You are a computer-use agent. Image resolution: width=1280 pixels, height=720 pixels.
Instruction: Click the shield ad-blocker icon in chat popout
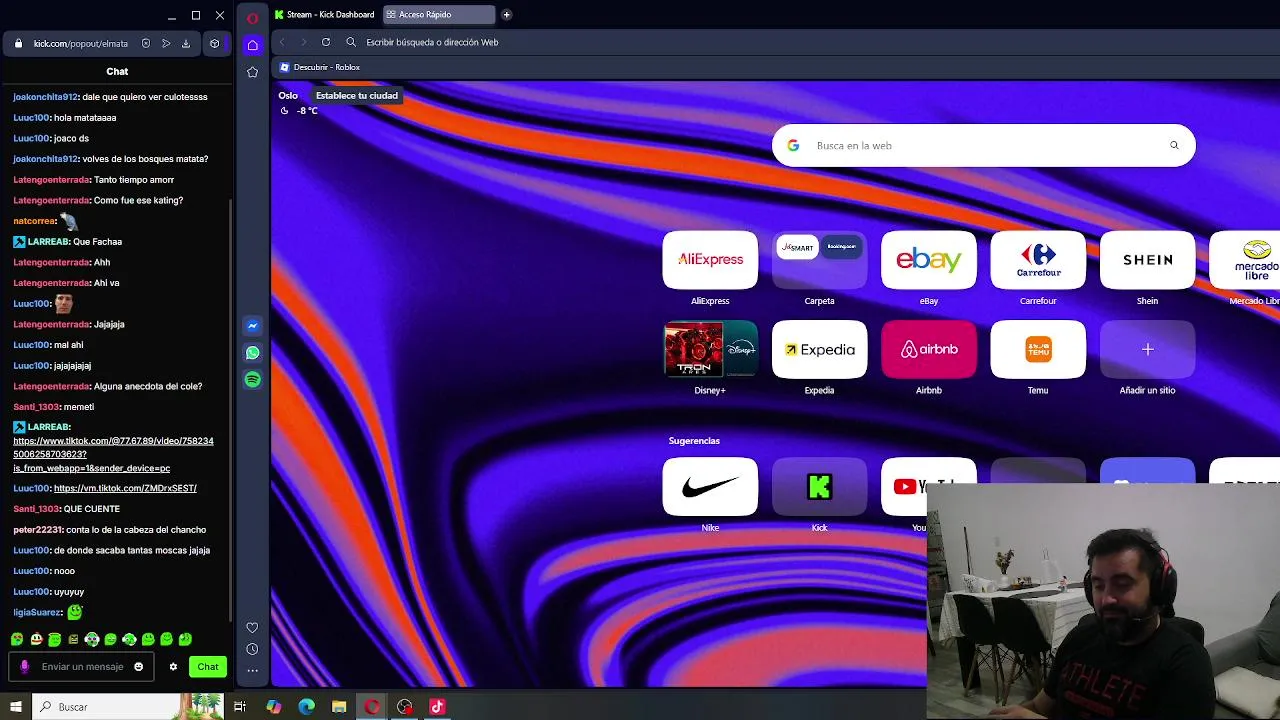coord(146,44)
